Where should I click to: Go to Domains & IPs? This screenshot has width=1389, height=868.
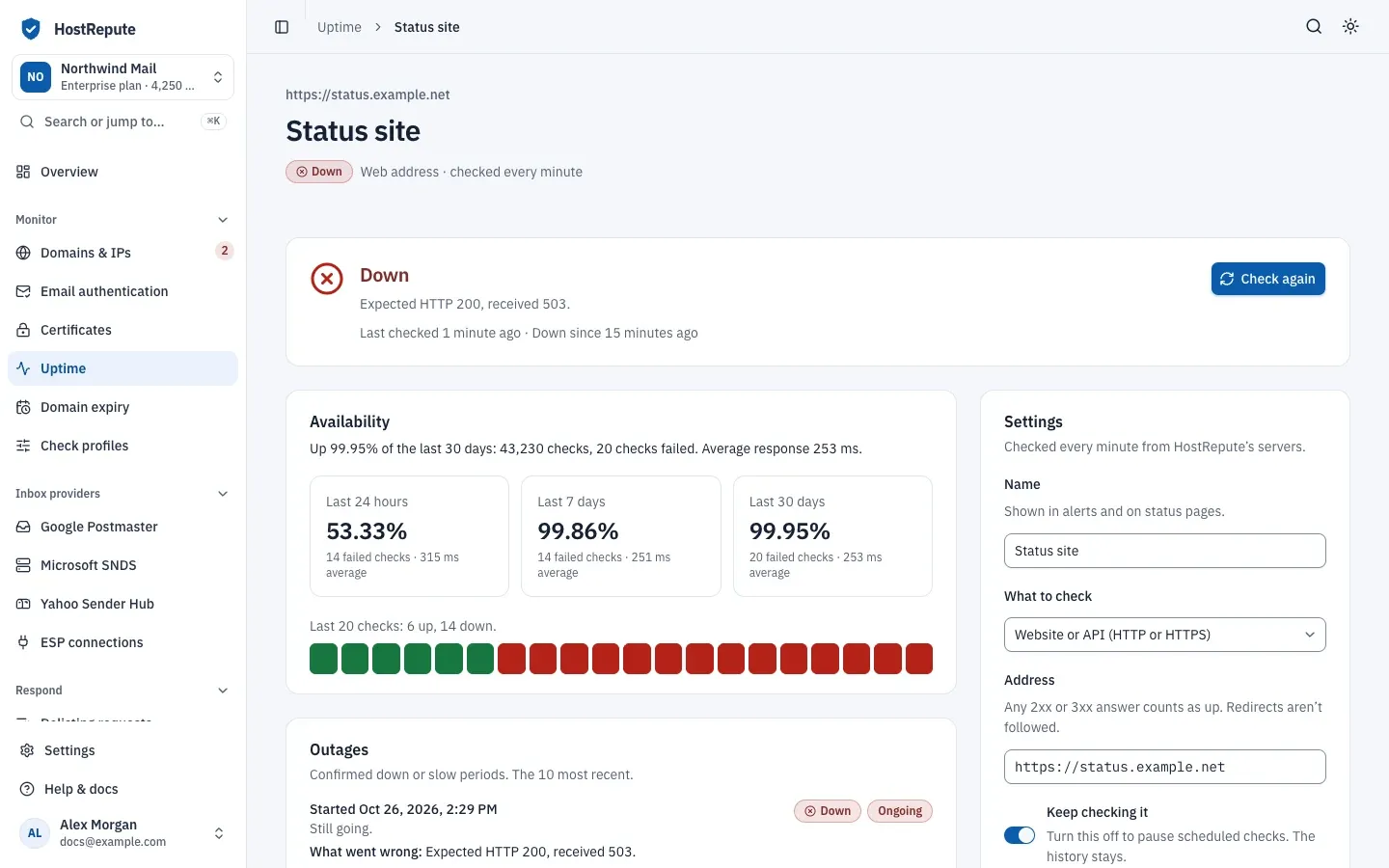123,253
